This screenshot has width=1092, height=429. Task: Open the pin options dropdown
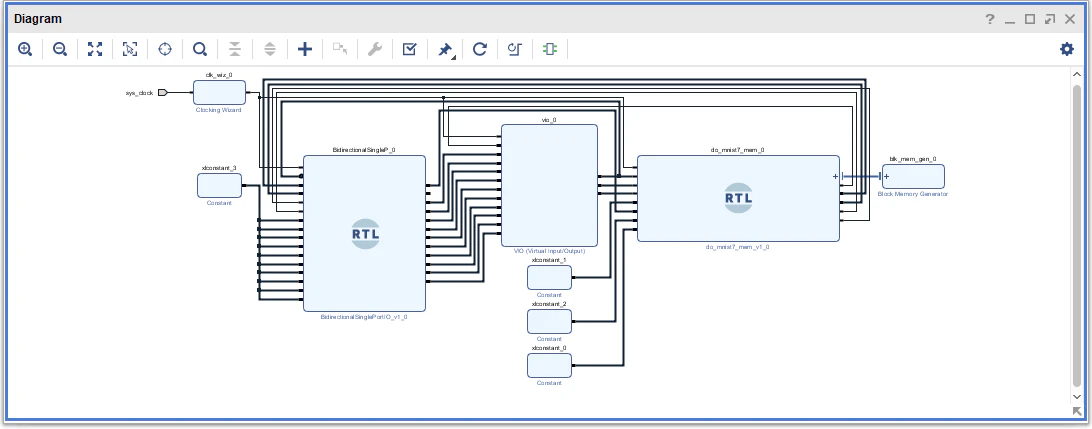[446, 49]
